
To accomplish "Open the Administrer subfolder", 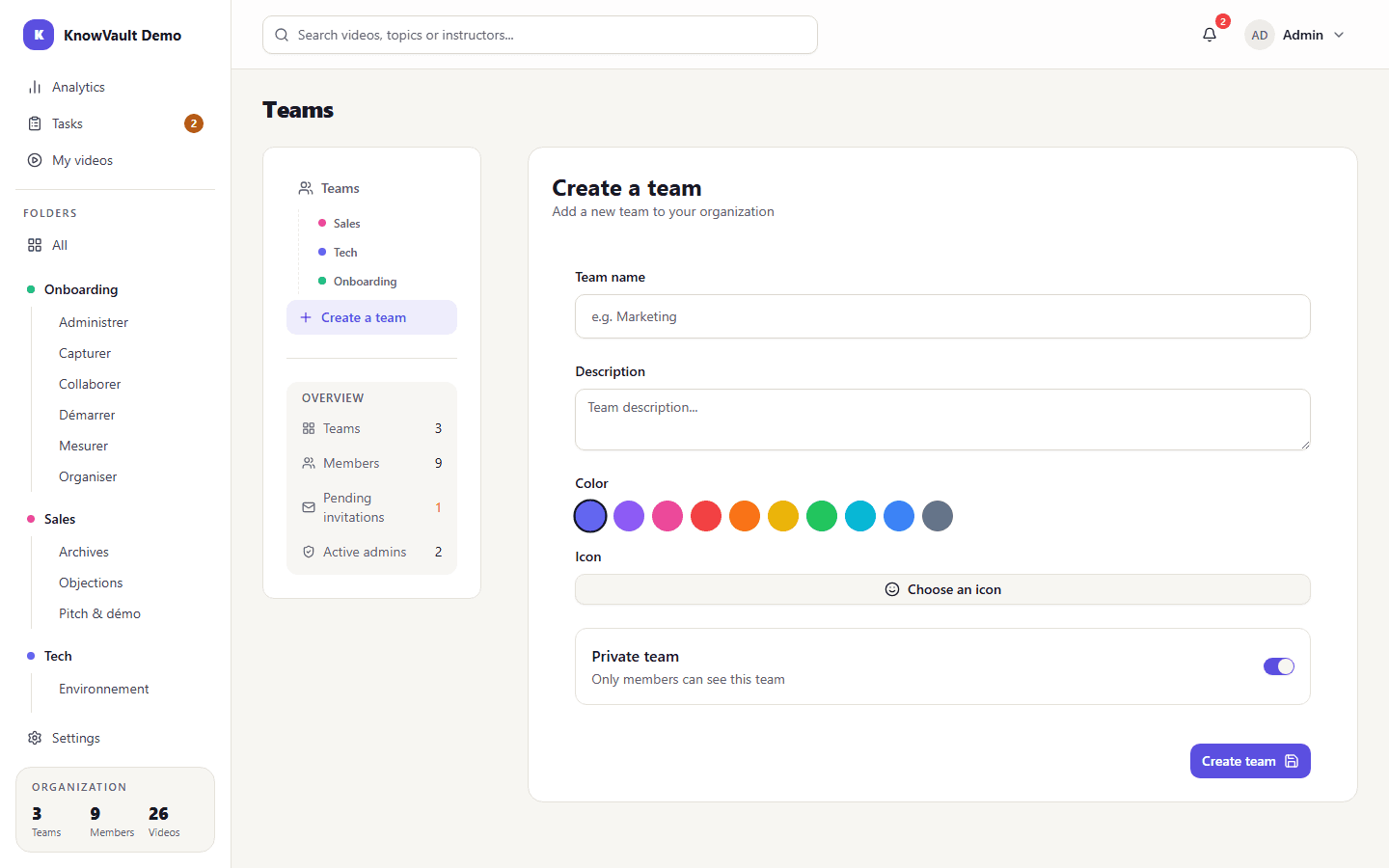I will point(94,322).
